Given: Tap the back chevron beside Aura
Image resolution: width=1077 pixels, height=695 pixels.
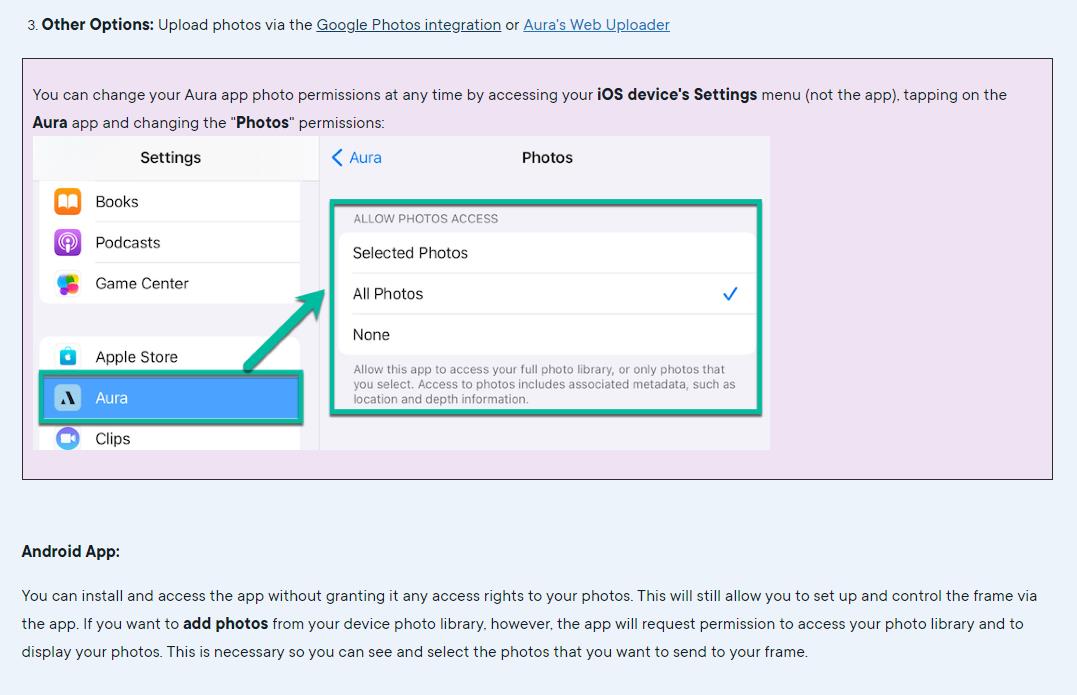Looking at the screenshot, I should click(x=338, y=158).
